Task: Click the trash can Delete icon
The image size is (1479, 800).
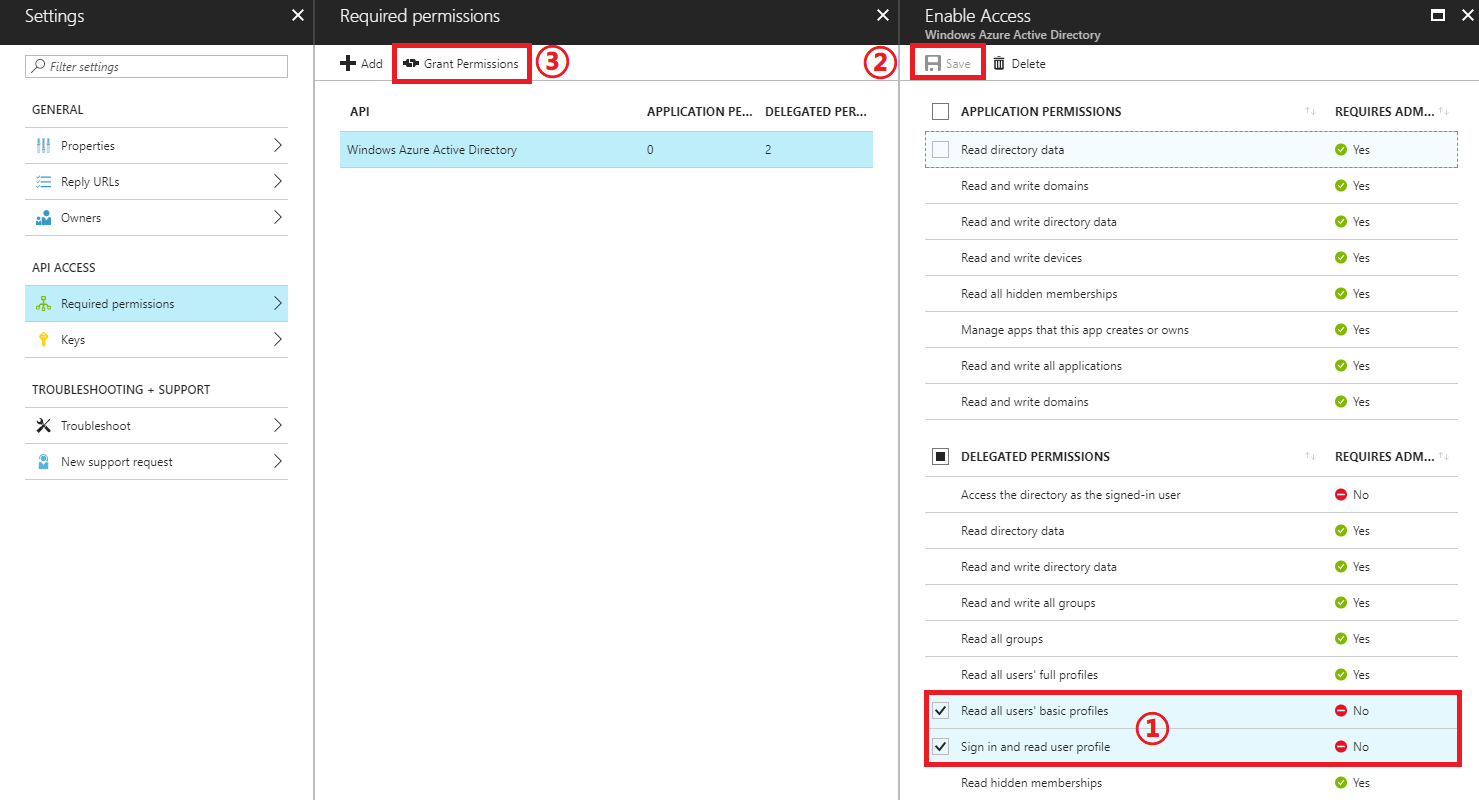Action: [x=999, y=63]
